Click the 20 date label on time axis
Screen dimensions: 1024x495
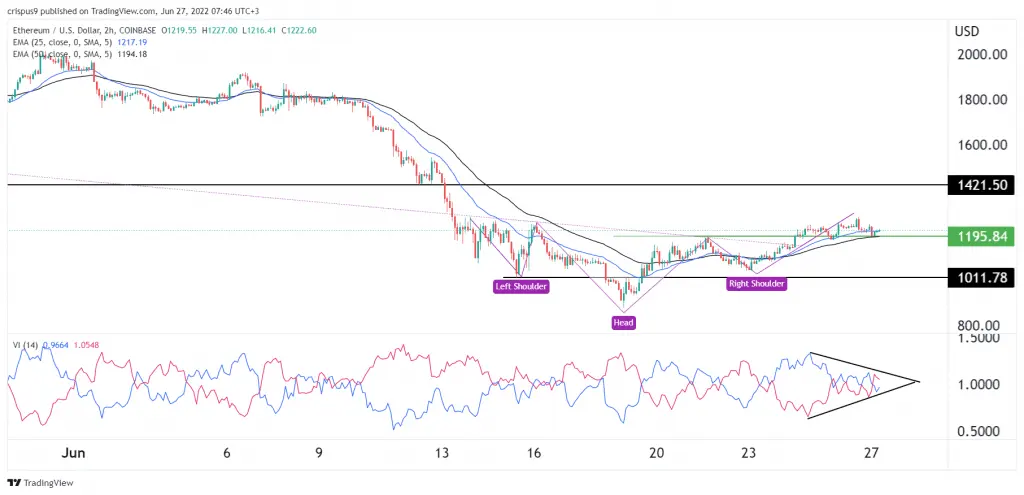pyautogui.click(x=656, y=453)
